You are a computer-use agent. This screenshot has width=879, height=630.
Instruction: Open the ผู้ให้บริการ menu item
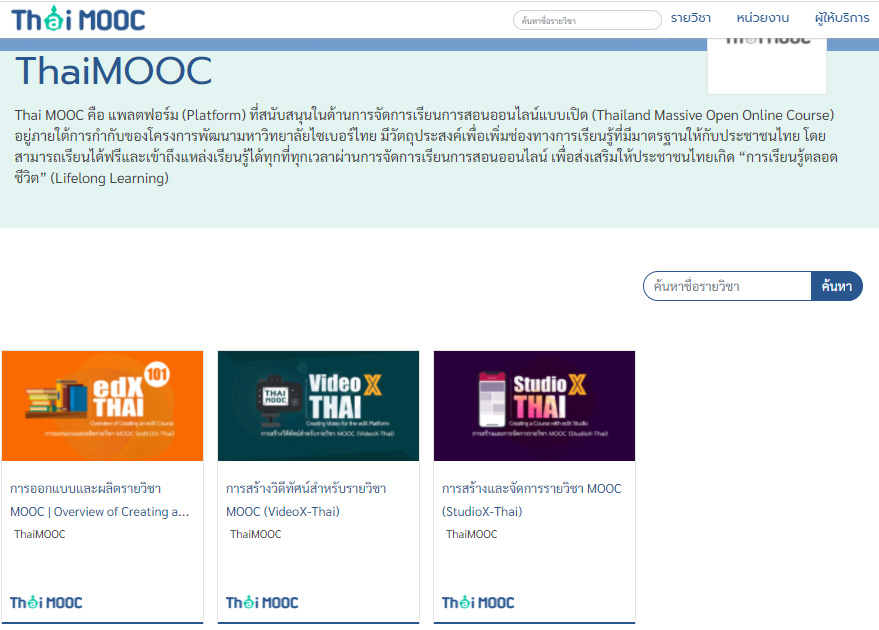[842, 18]
